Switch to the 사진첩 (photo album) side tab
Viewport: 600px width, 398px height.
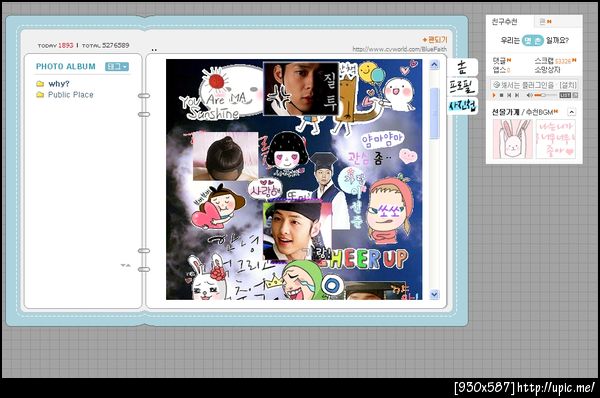coord(462,106)
